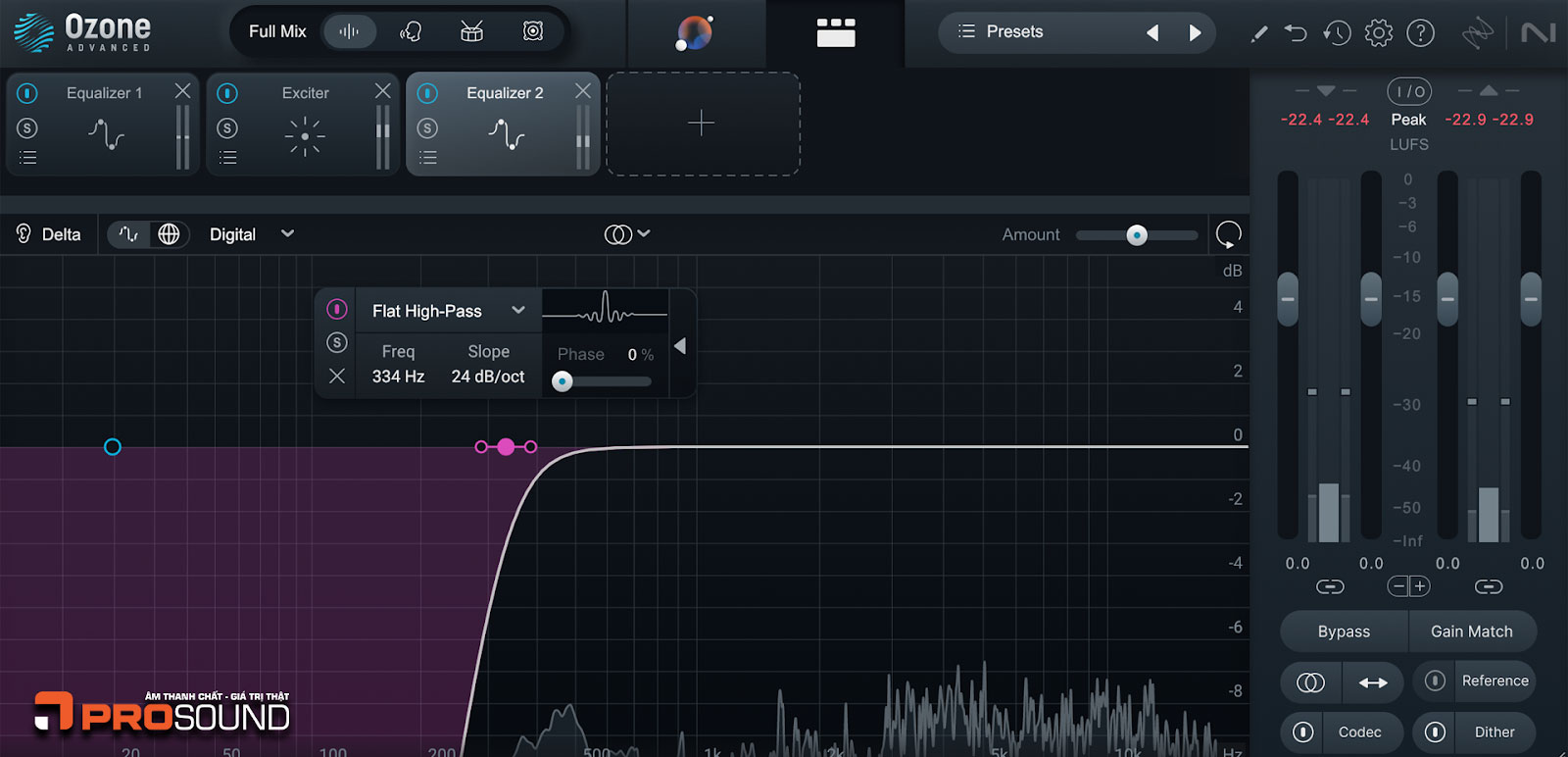Select the drums focus icon
This screenshot has height=757, width=1568.
471,31
